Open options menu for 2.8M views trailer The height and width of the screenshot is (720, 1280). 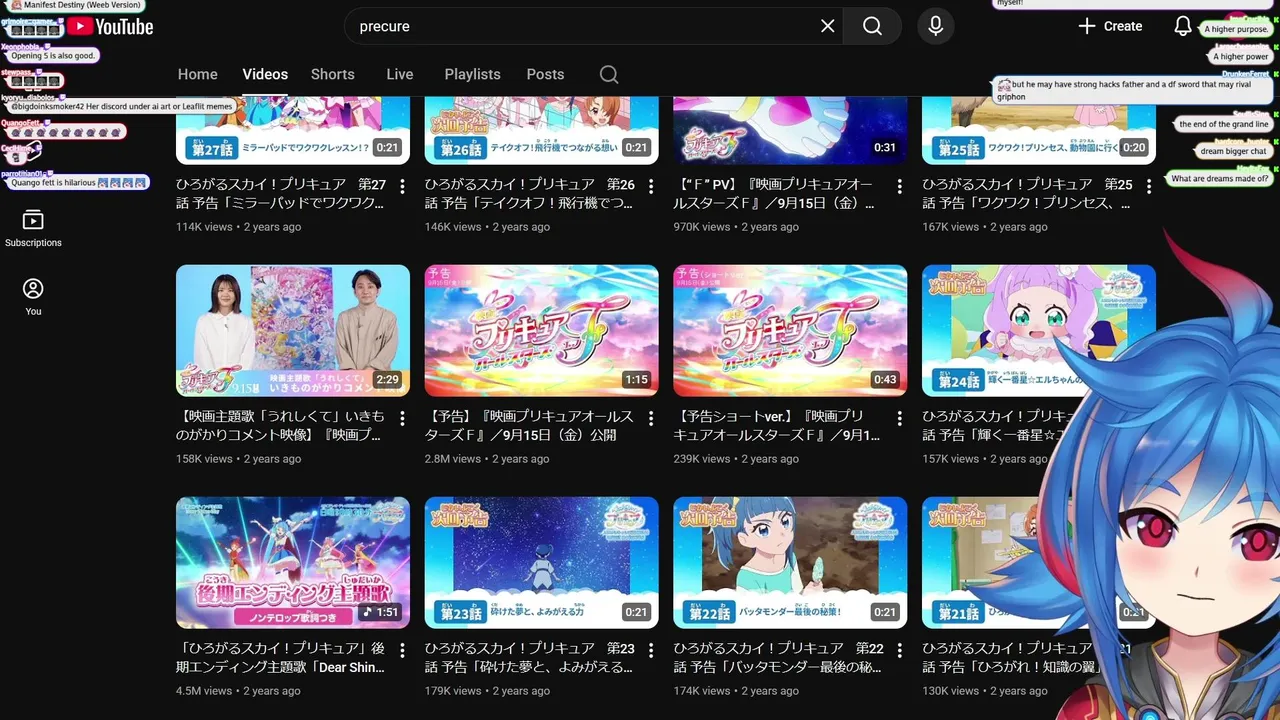coord(651,418)
